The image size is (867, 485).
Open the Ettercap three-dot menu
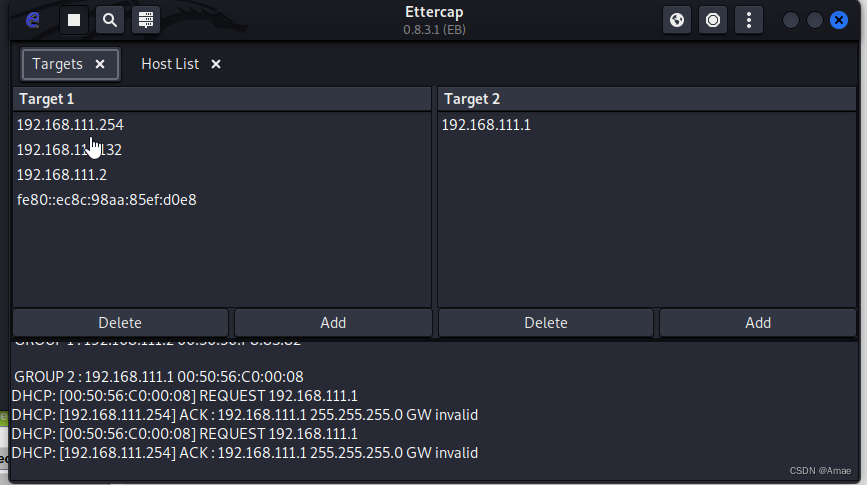coord(749,20)
